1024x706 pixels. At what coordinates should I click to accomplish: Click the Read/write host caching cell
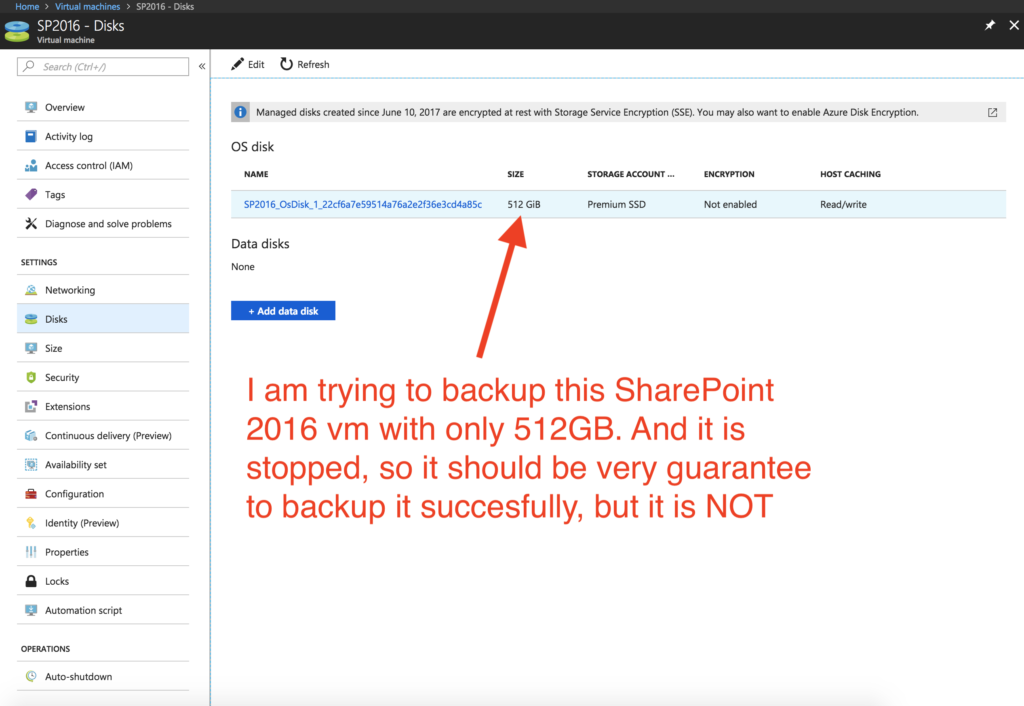pyautogui.click(x=843, y=204)
